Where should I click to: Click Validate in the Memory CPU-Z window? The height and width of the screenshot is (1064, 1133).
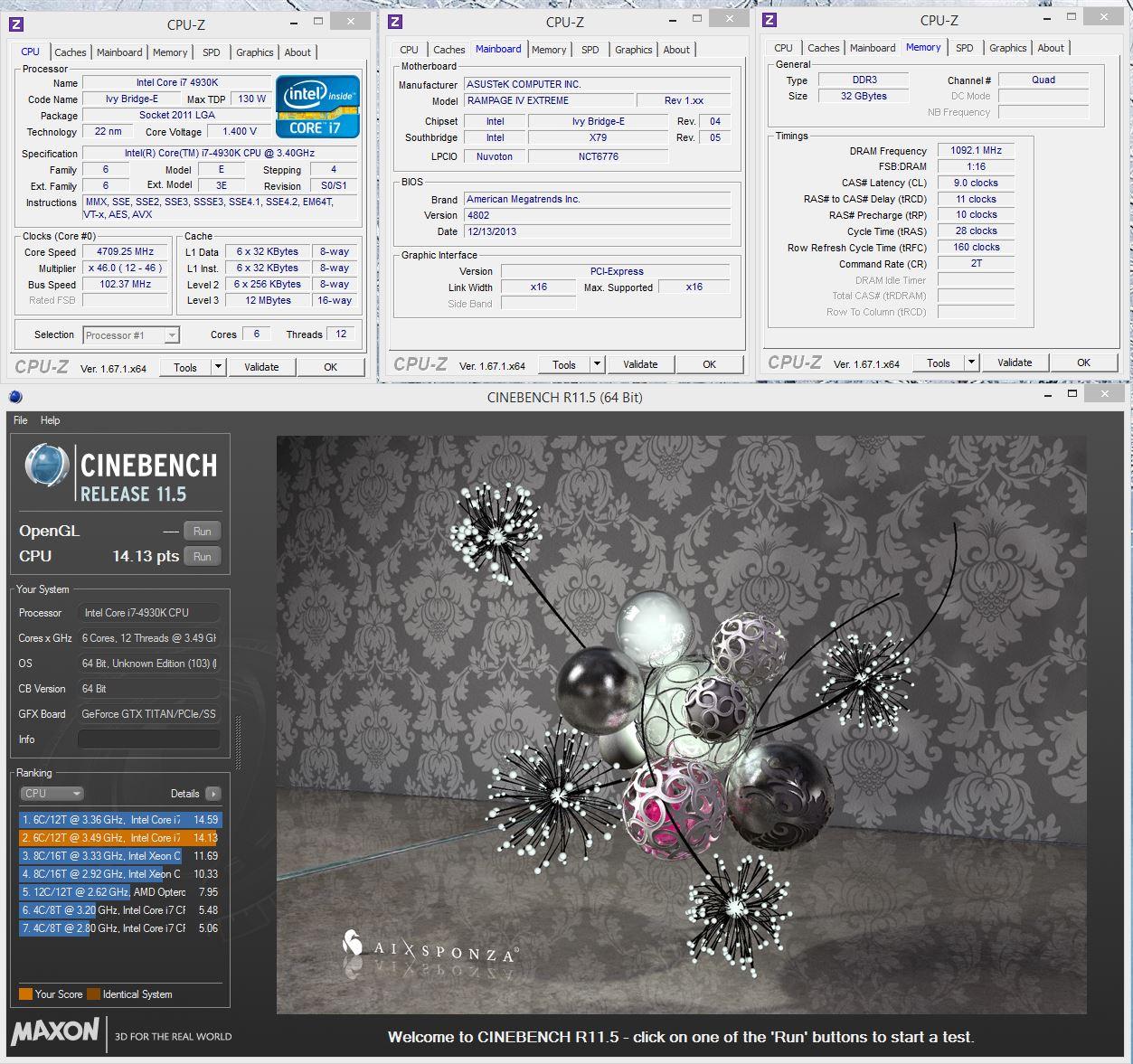tap(1015, 363)
